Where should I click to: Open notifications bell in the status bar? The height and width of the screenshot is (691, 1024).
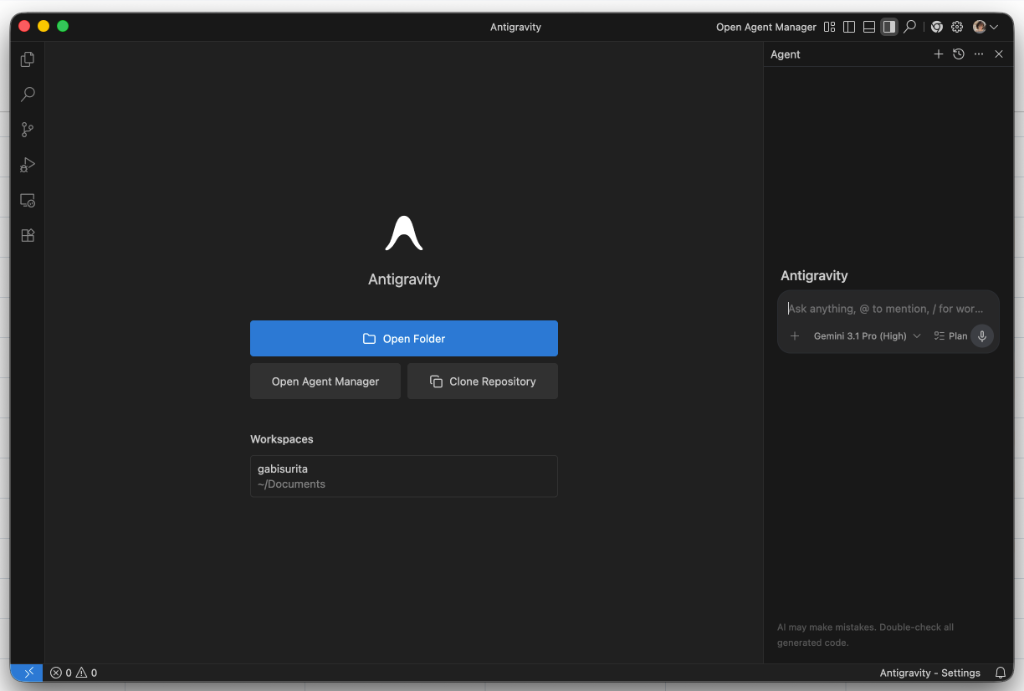point(1000,673)
